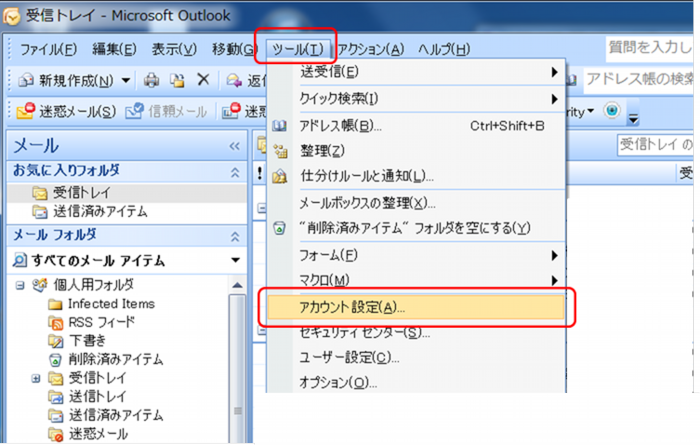Click the 信頼メール toolbar button
700x445 pixels.
click(166, 111)
